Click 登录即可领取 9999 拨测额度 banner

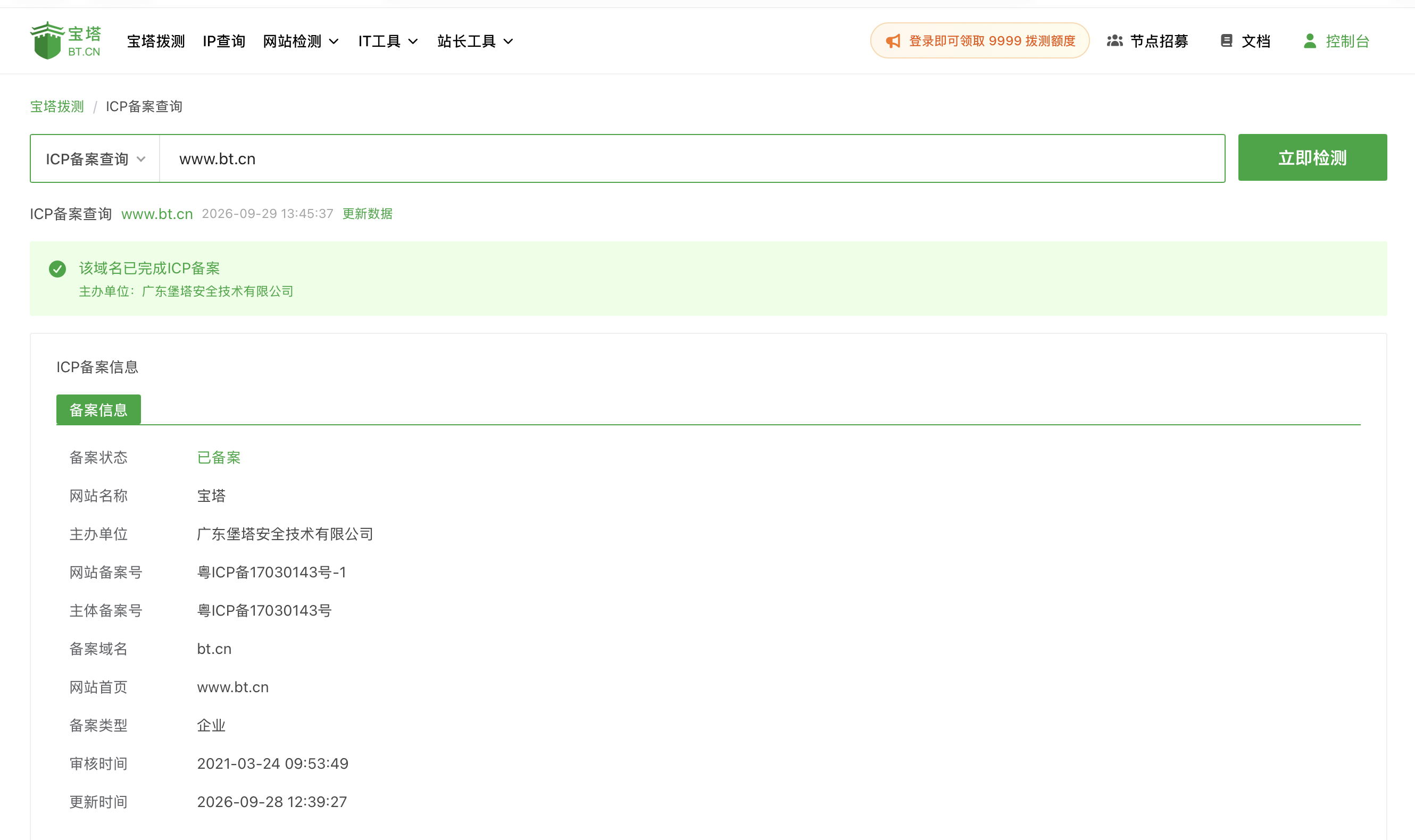point(979,41)
